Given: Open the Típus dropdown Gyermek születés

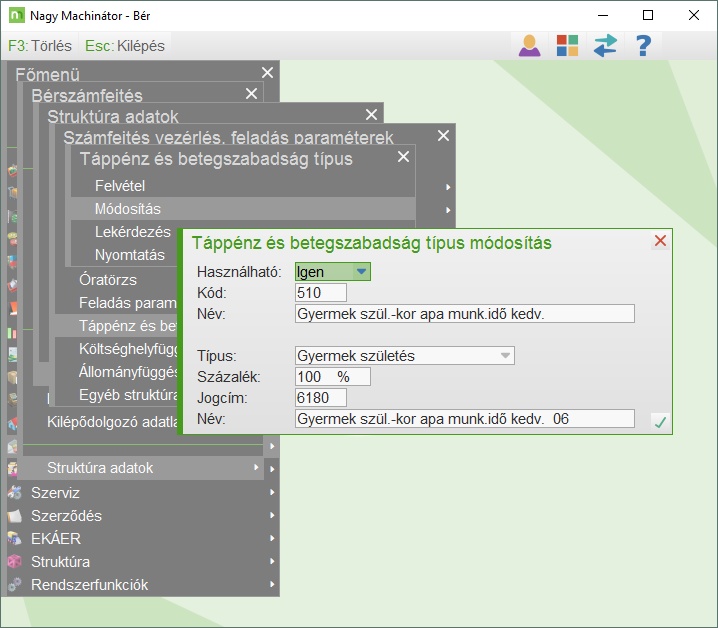Looking at the screenshot, I should [405, 355].
